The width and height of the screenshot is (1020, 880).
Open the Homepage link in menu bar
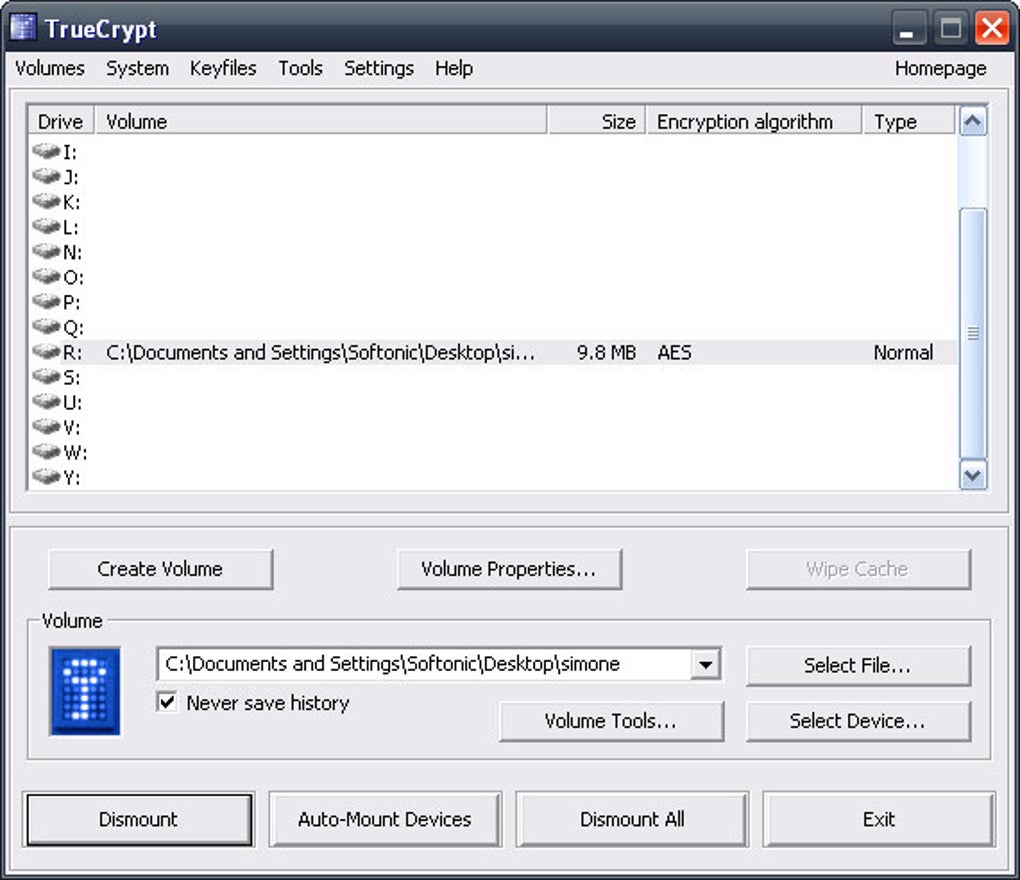[940, 68]
